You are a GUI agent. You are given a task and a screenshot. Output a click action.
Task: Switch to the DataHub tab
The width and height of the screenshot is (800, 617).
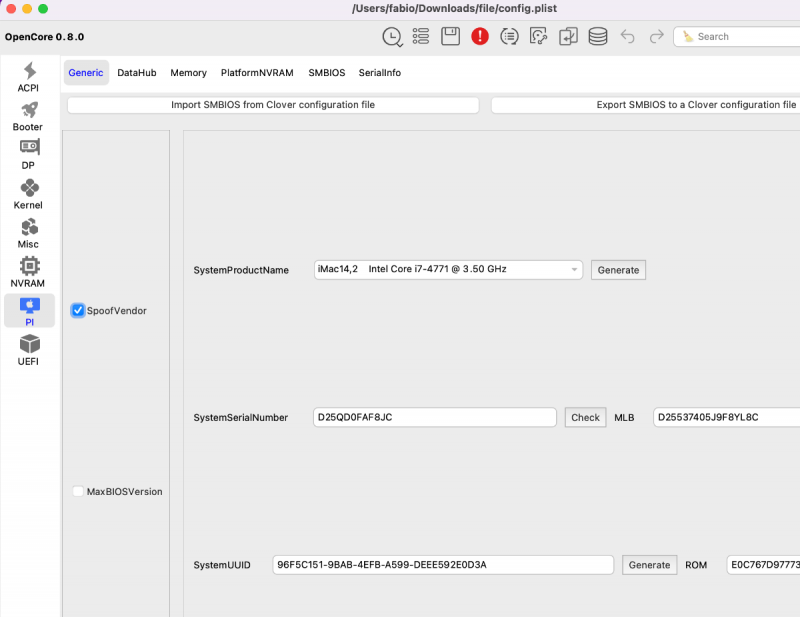(x=137, y=72)
